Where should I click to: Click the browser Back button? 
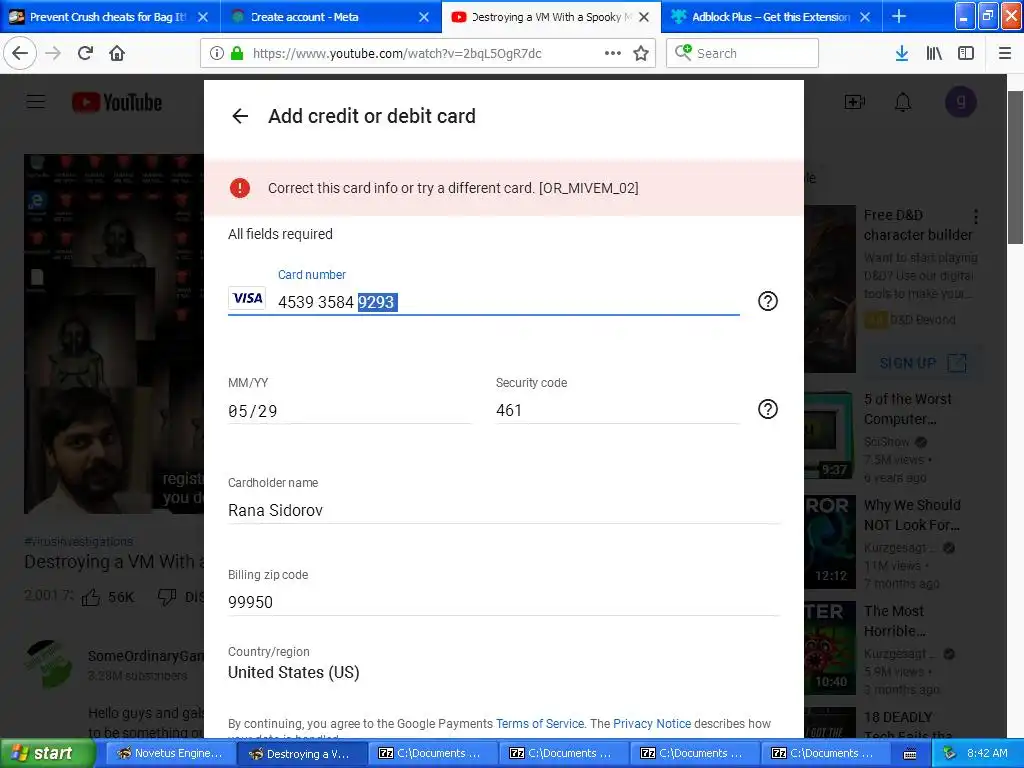(20, 53)
